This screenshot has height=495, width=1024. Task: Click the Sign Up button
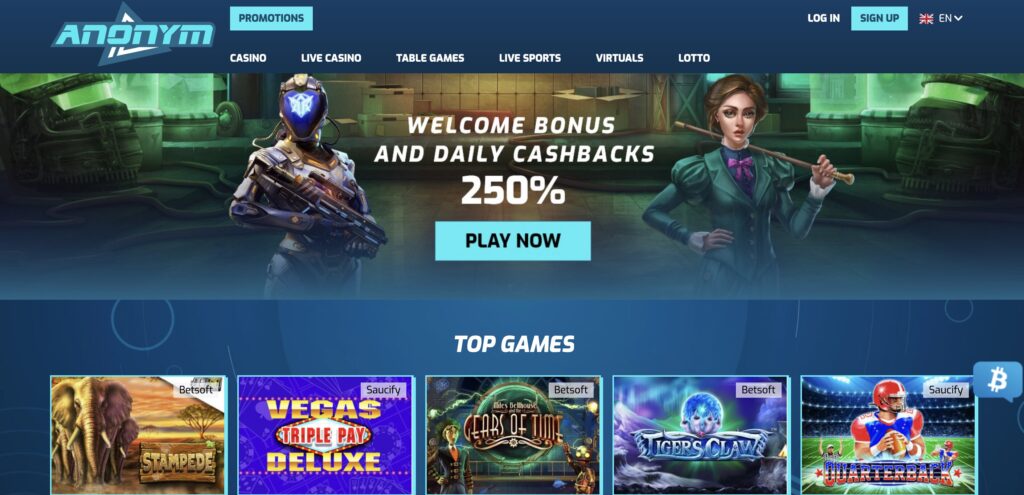click(x=879, y=18)
